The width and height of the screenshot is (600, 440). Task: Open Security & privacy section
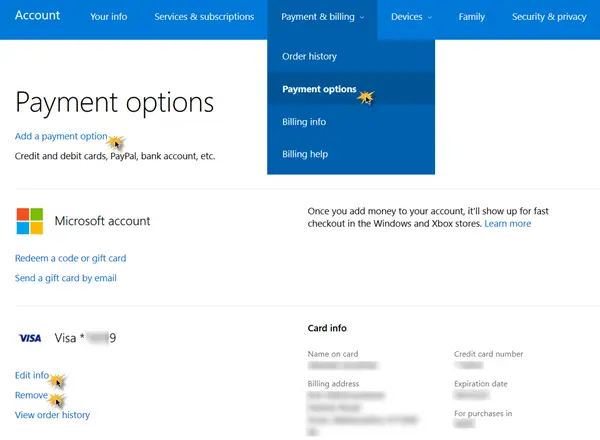tap(549, 17)
